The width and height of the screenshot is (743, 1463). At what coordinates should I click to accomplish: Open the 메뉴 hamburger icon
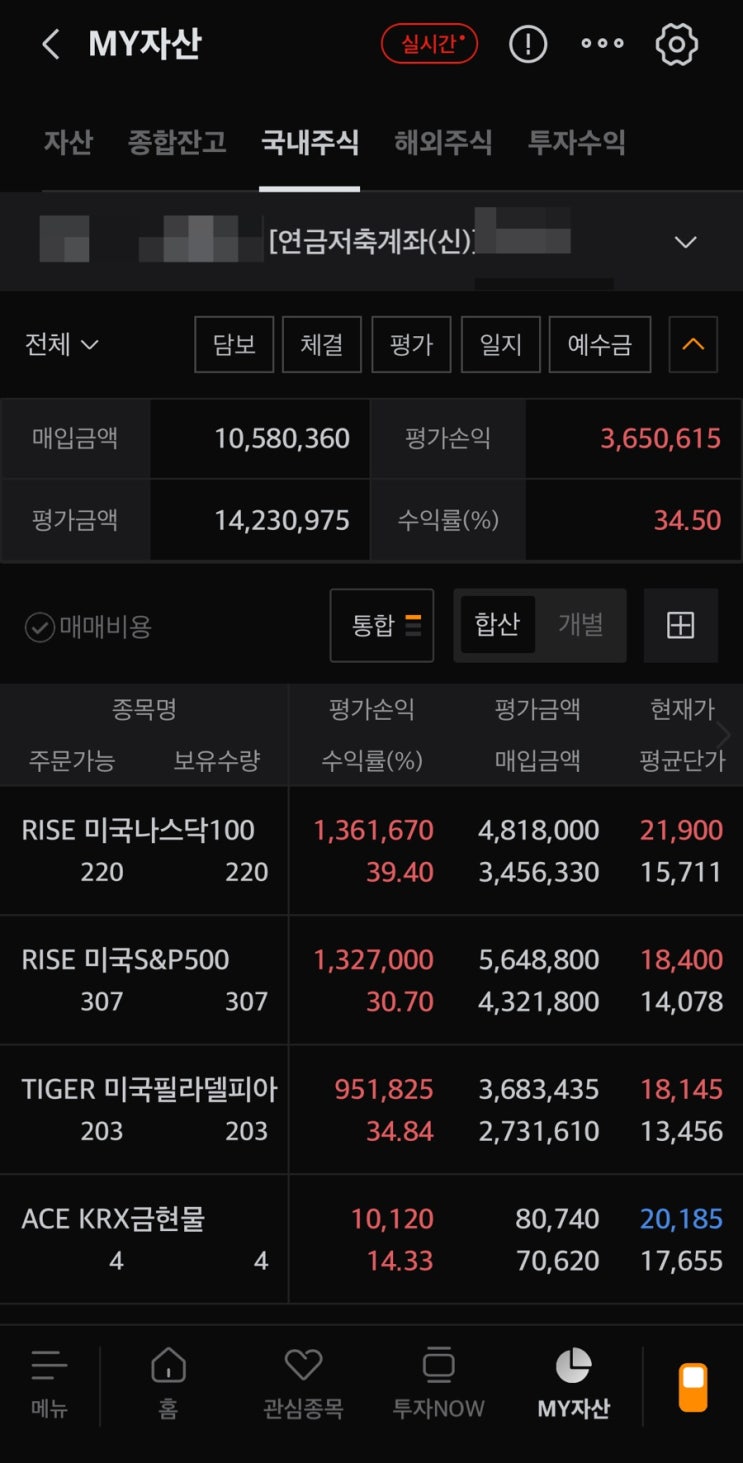49,1382
